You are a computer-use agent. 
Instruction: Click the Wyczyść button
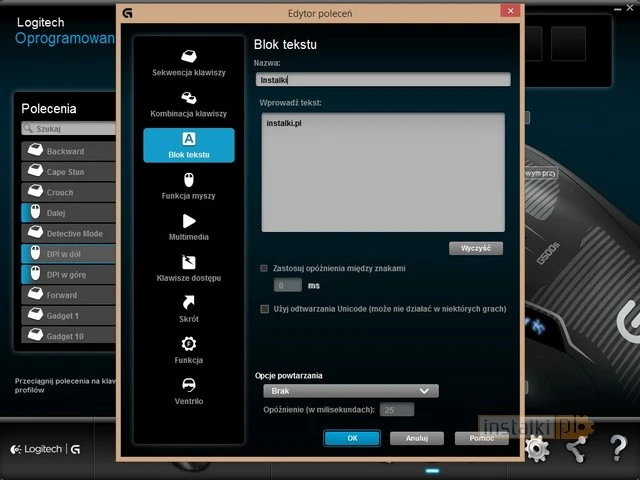tap(476, 248)
